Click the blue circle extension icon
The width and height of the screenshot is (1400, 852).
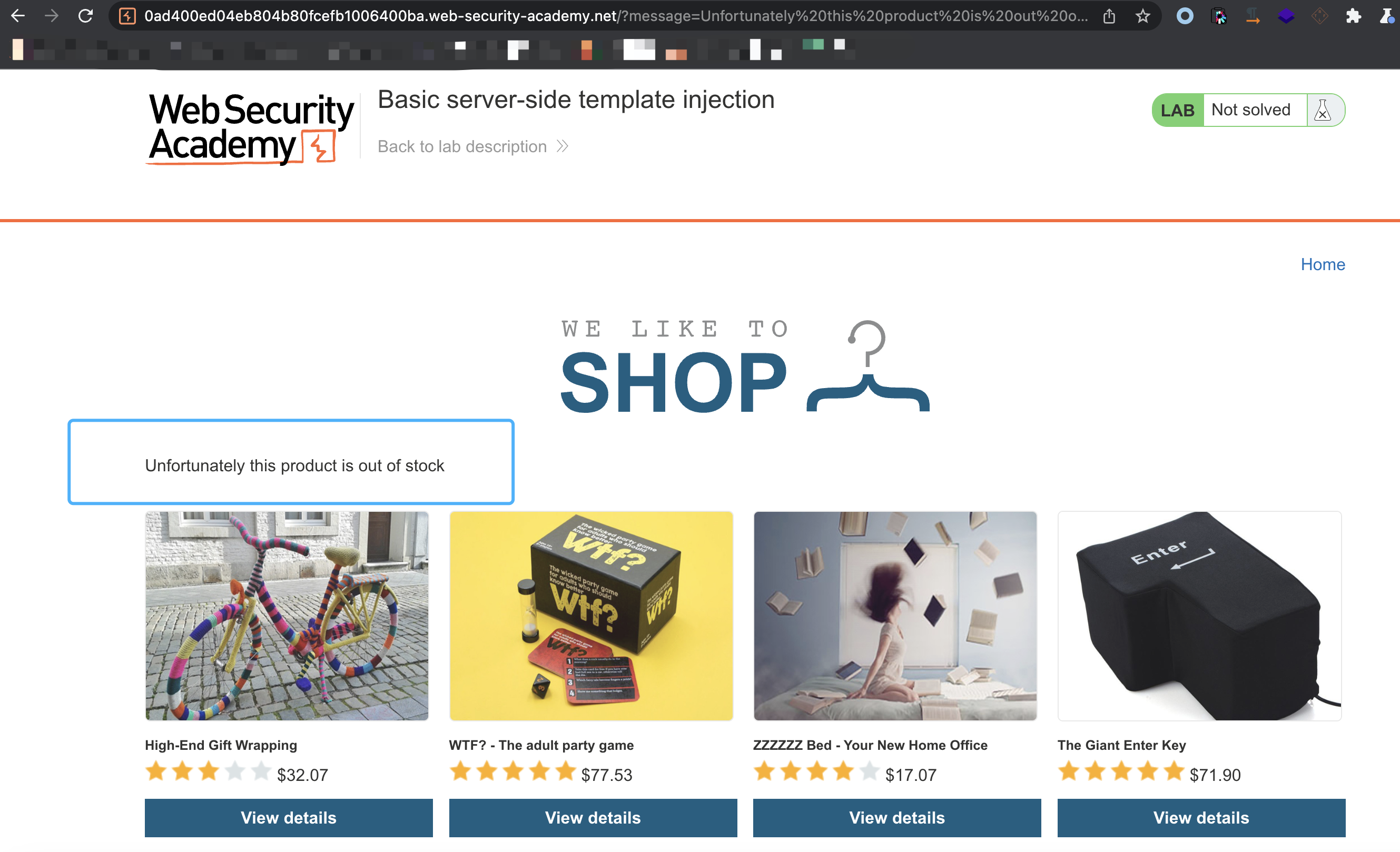click(1185, 16)
